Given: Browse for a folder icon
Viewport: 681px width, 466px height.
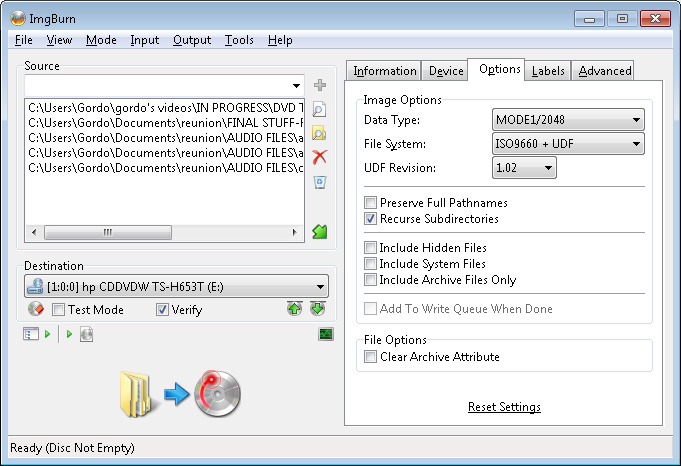Looking at the screenshot, I should [x=319, y=133].
